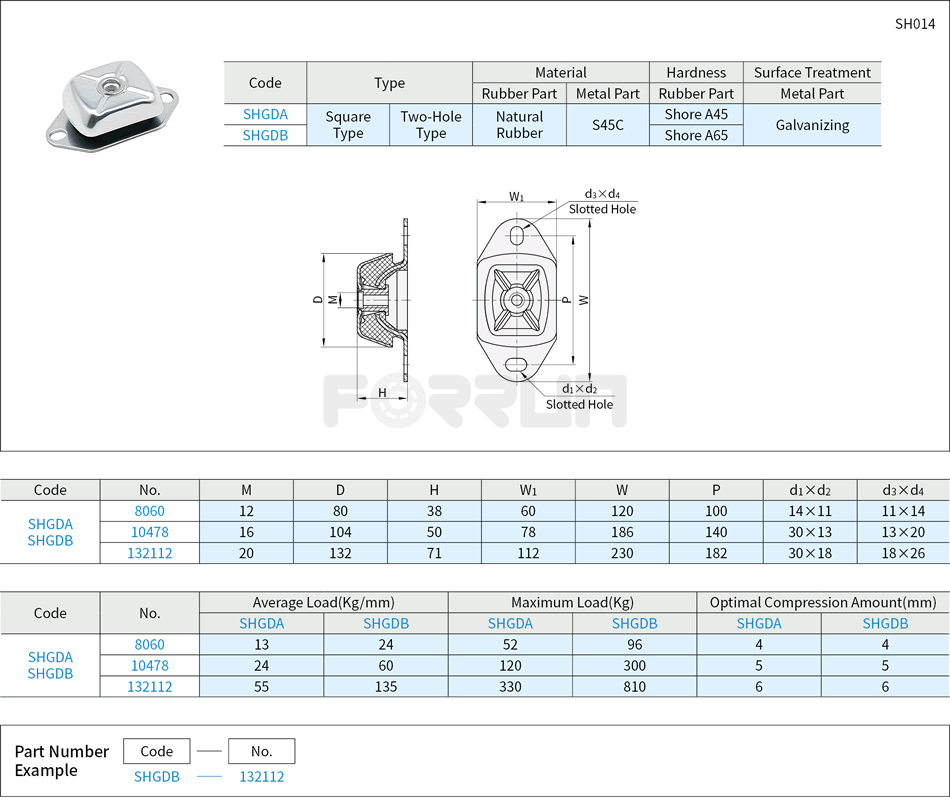Viewport: 950px width, 802px height.
Task: Select the top view diagram
Action: pyautogui.click(x=518, y=298)
